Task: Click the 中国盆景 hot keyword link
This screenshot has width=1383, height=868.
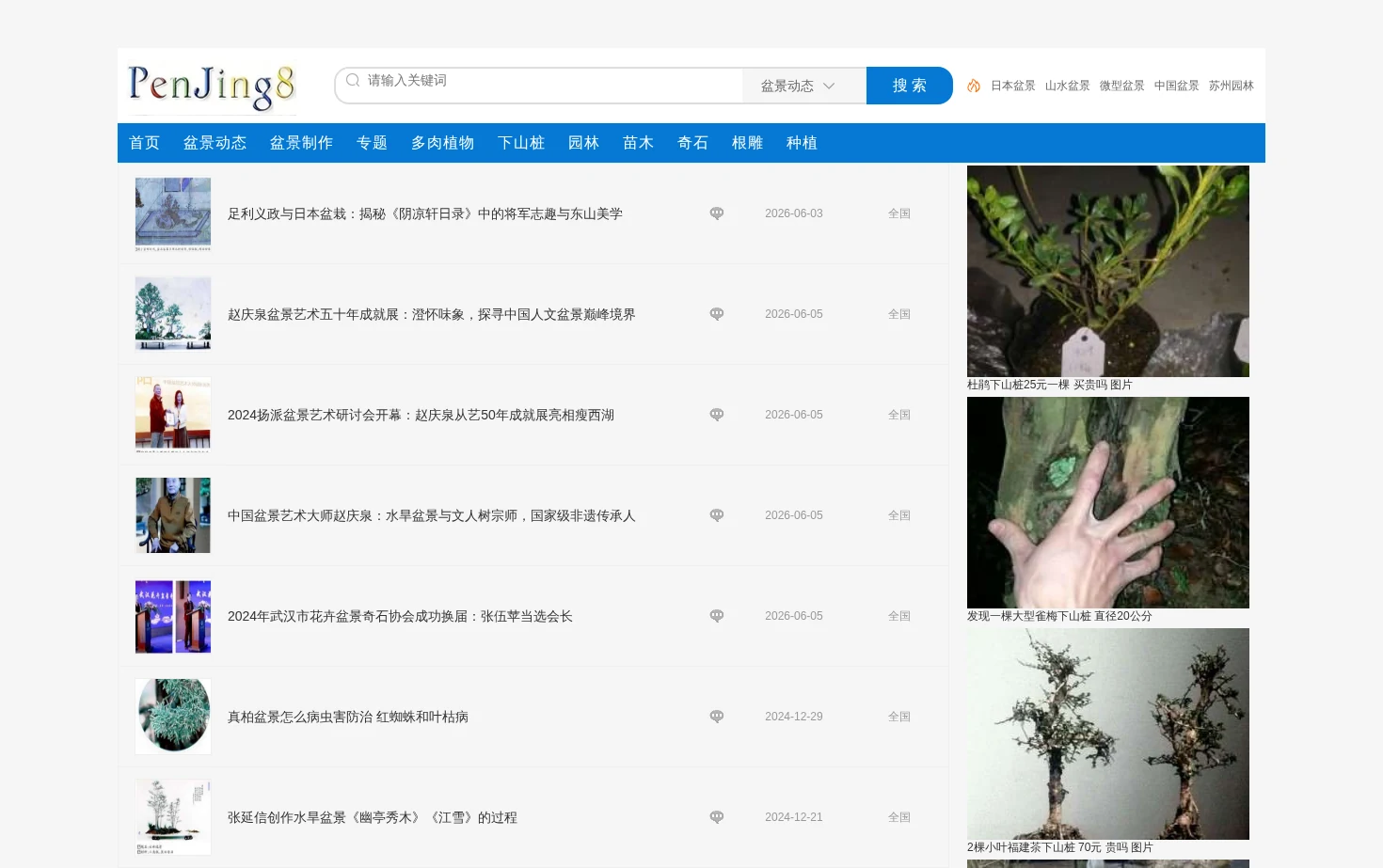Action: click(1177, 86)
